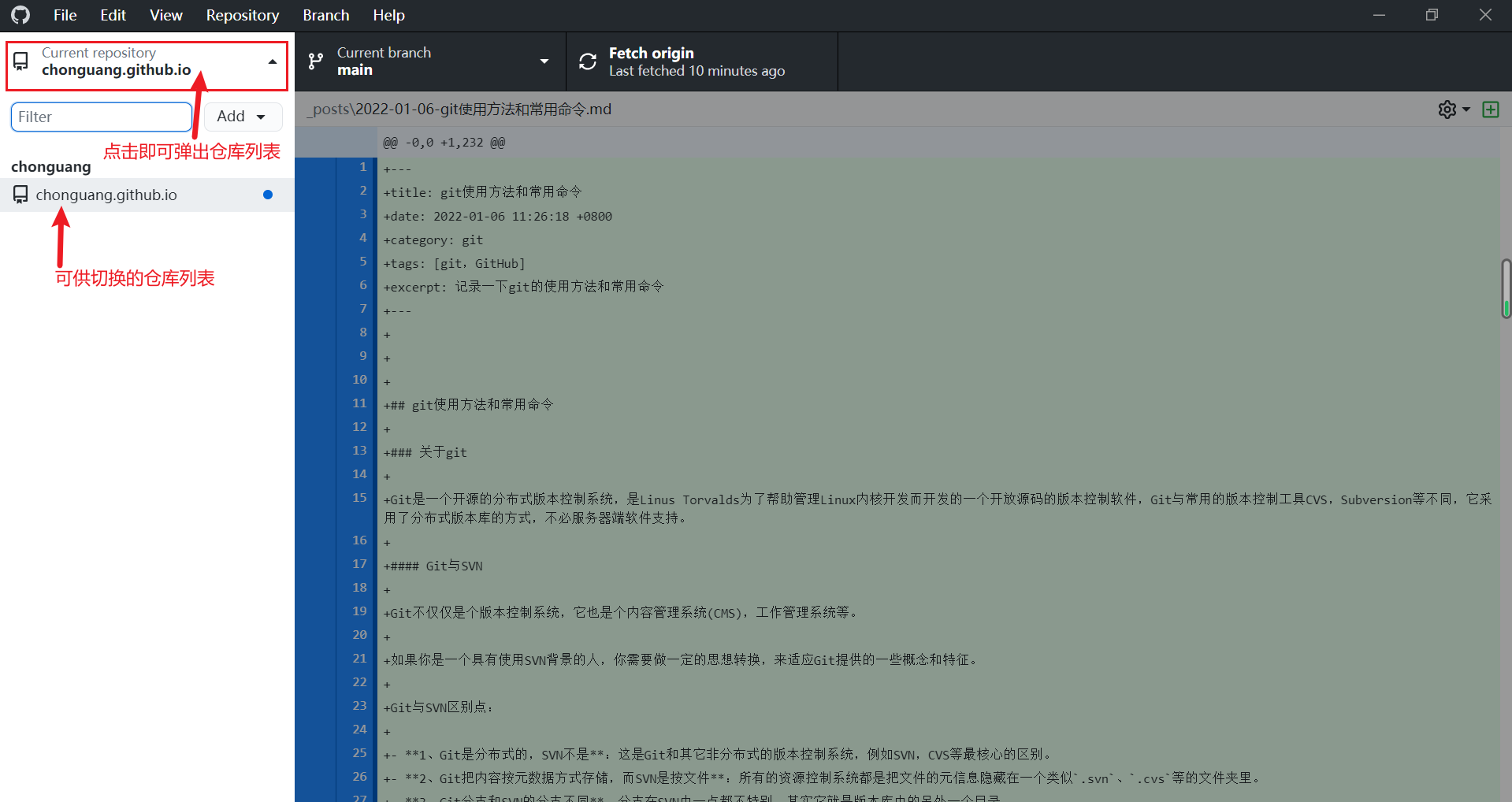Open the Add repository dropdown

[243, 117]
